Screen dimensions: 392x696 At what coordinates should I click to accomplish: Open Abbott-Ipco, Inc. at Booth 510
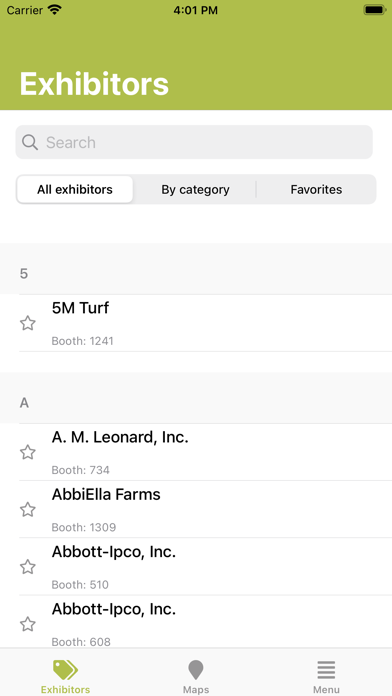click(x=205, y=566)
